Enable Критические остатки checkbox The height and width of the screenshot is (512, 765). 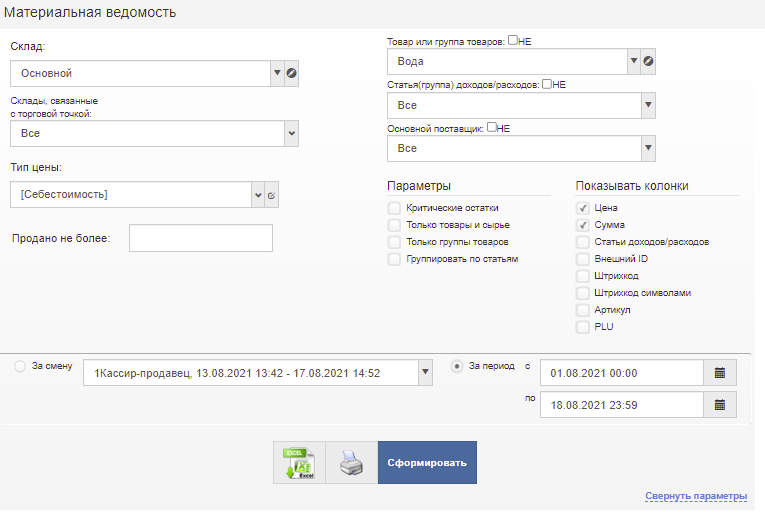point(394,208)
